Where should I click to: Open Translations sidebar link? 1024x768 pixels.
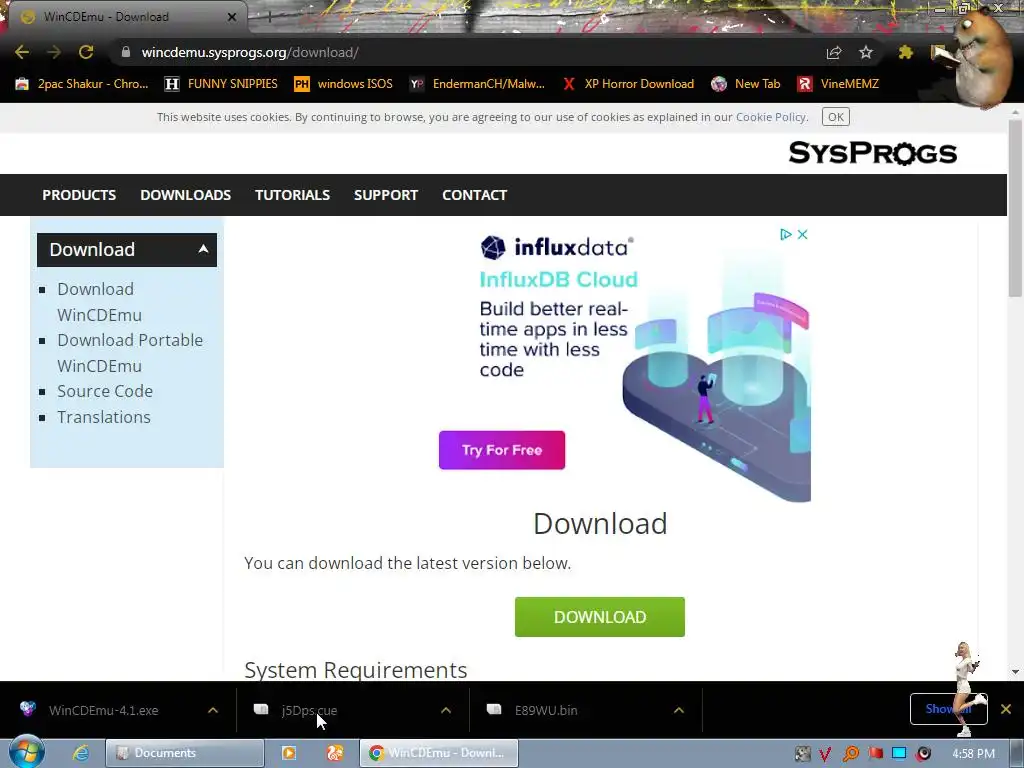103,417
